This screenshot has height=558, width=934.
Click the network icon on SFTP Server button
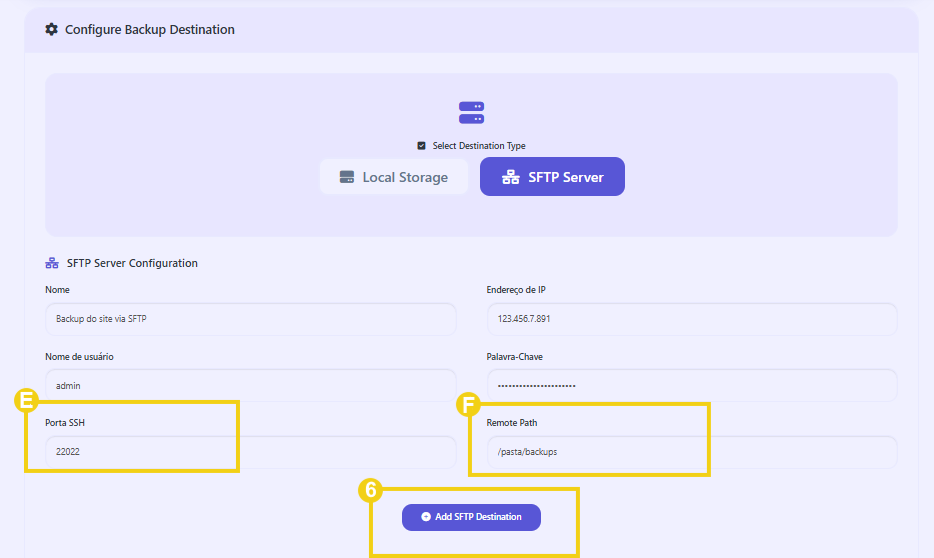tap(510, 177)
